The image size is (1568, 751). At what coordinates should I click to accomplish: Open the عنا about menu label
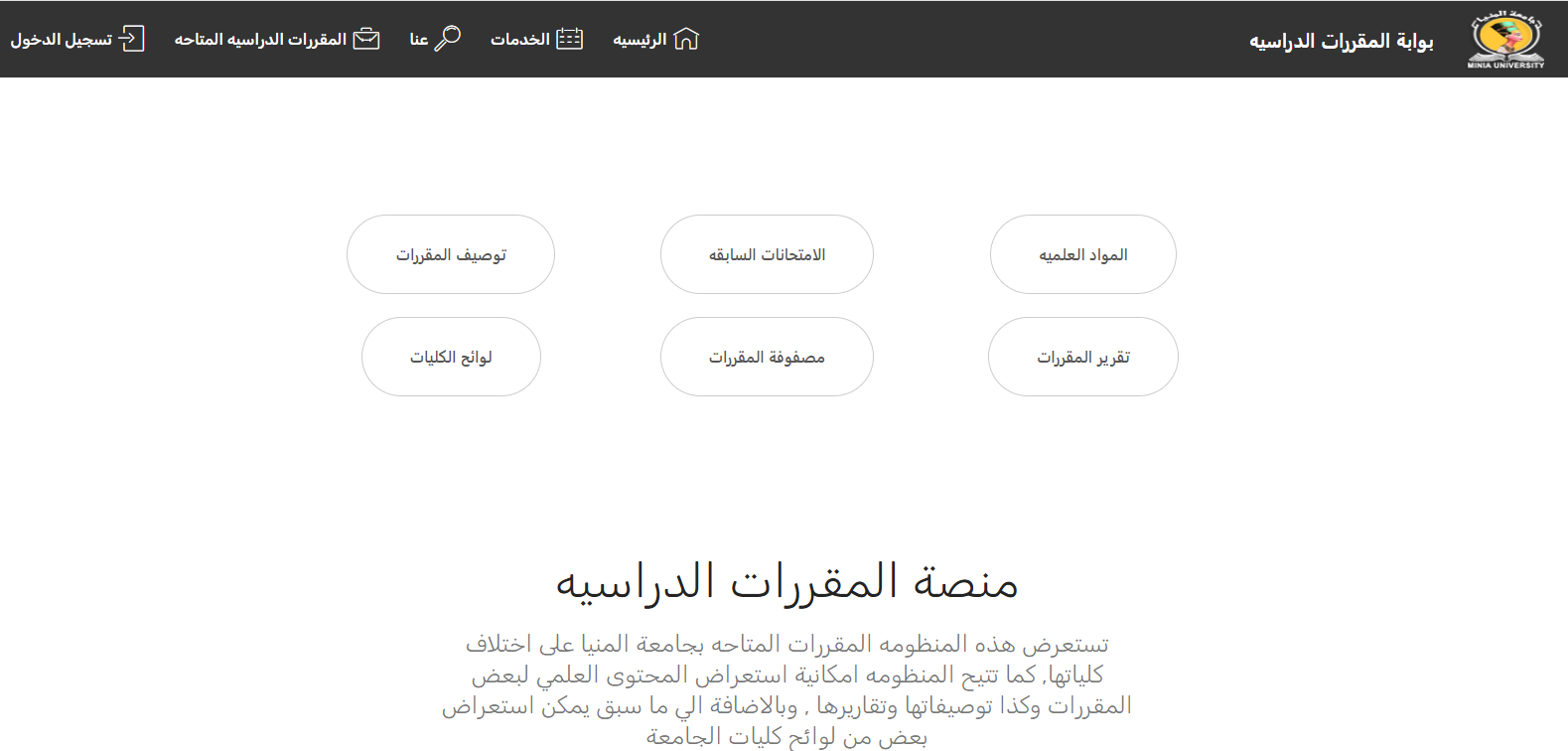point(418,40)
